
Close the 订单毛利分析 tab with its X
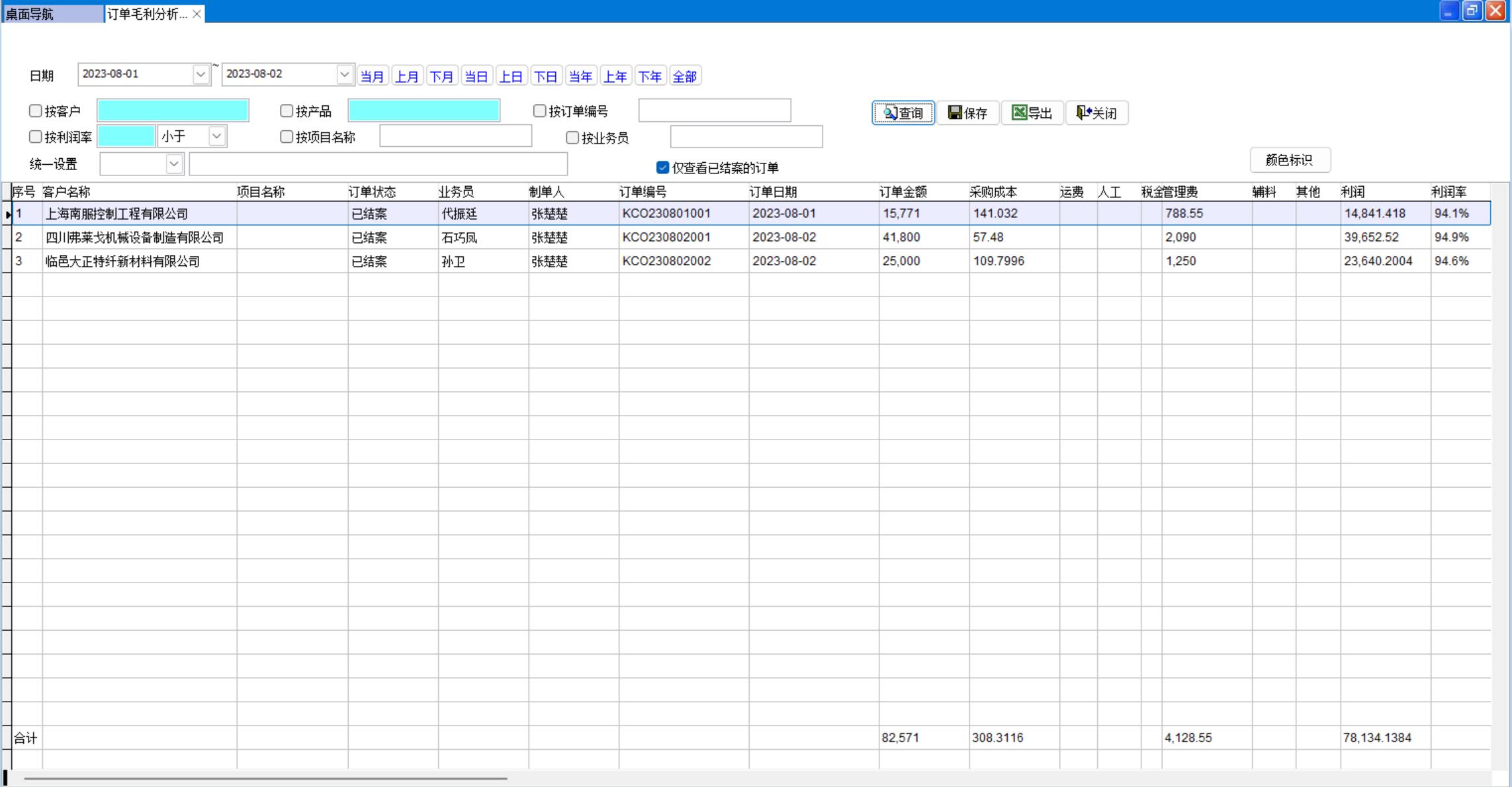click(x=197, y=14)
